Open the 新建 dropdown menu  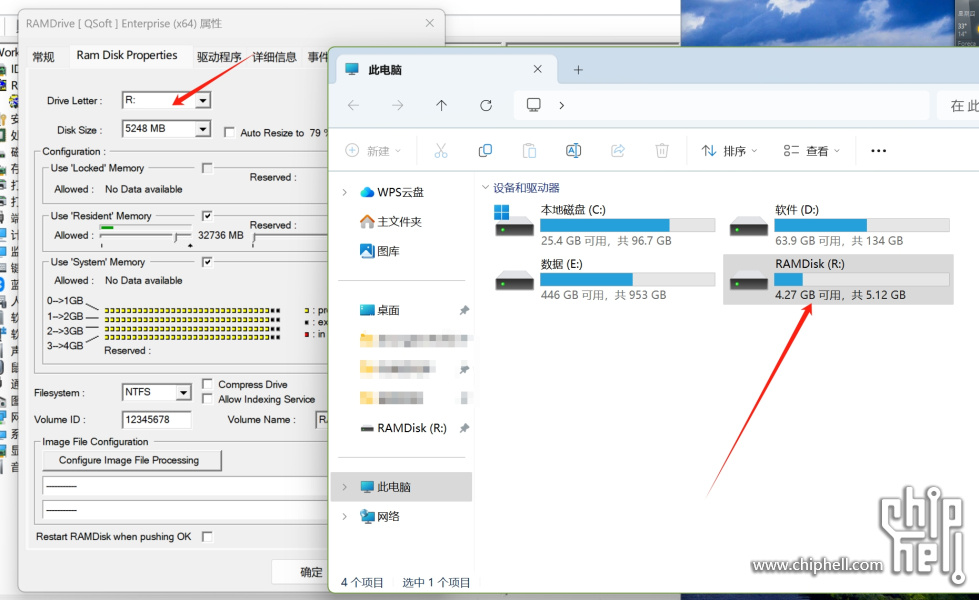tap(373, 150)
